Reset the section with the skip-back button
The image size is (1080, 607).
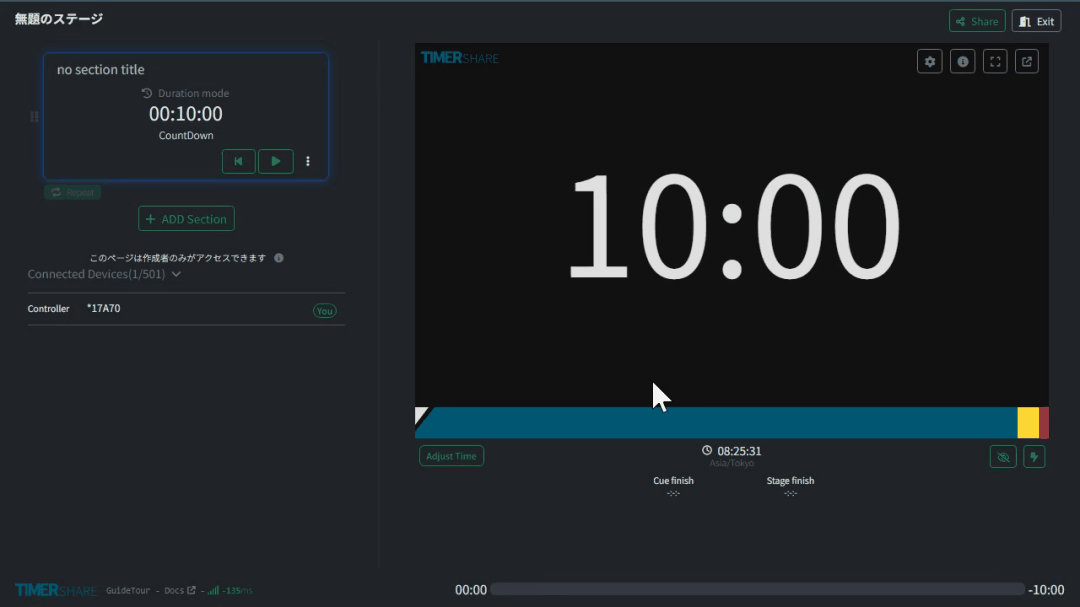click(x=238, y=161)
